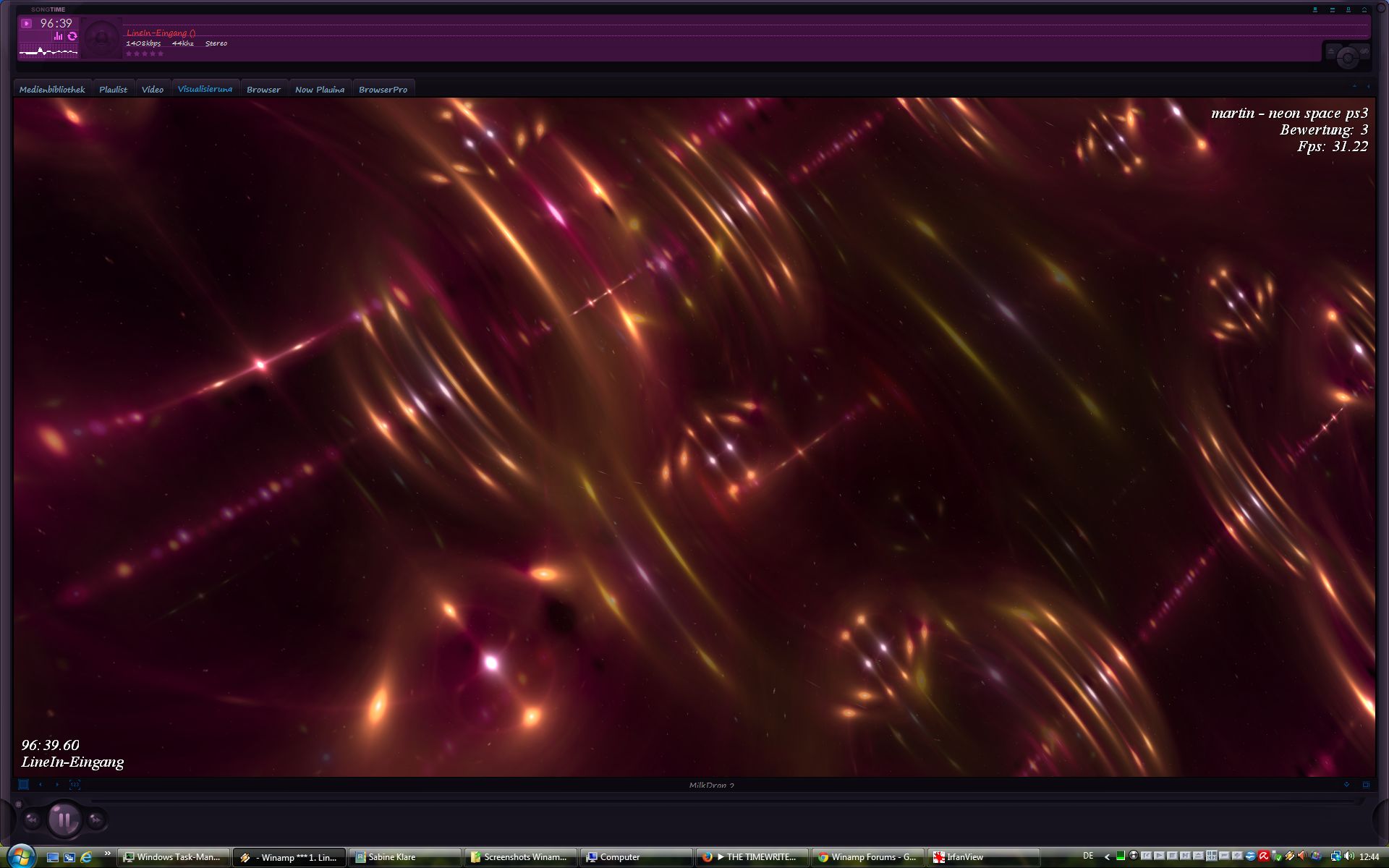The image size is (1389, 868).
Task: Expand hidden tray icons arrow
Action: coord(1107,857)
